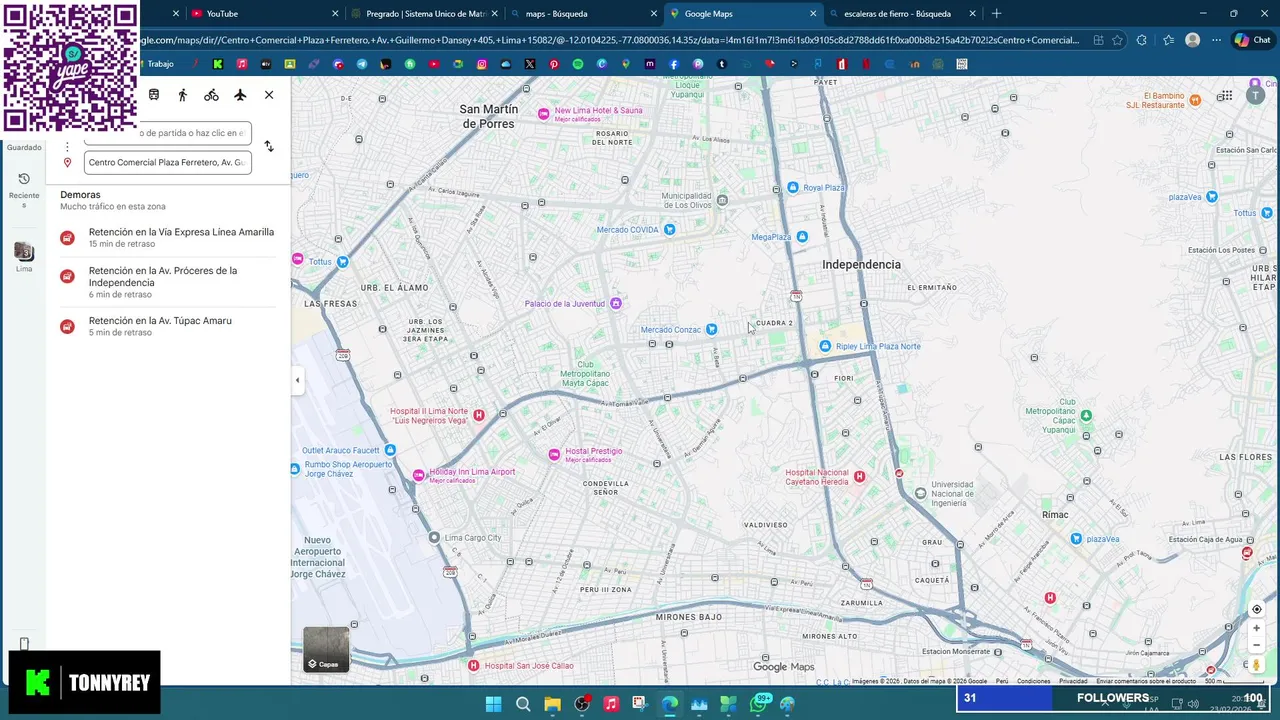Click the New Lima Hotel & Sauna marker
This screenshot has width=1280, height=720.
pos(543,114)
